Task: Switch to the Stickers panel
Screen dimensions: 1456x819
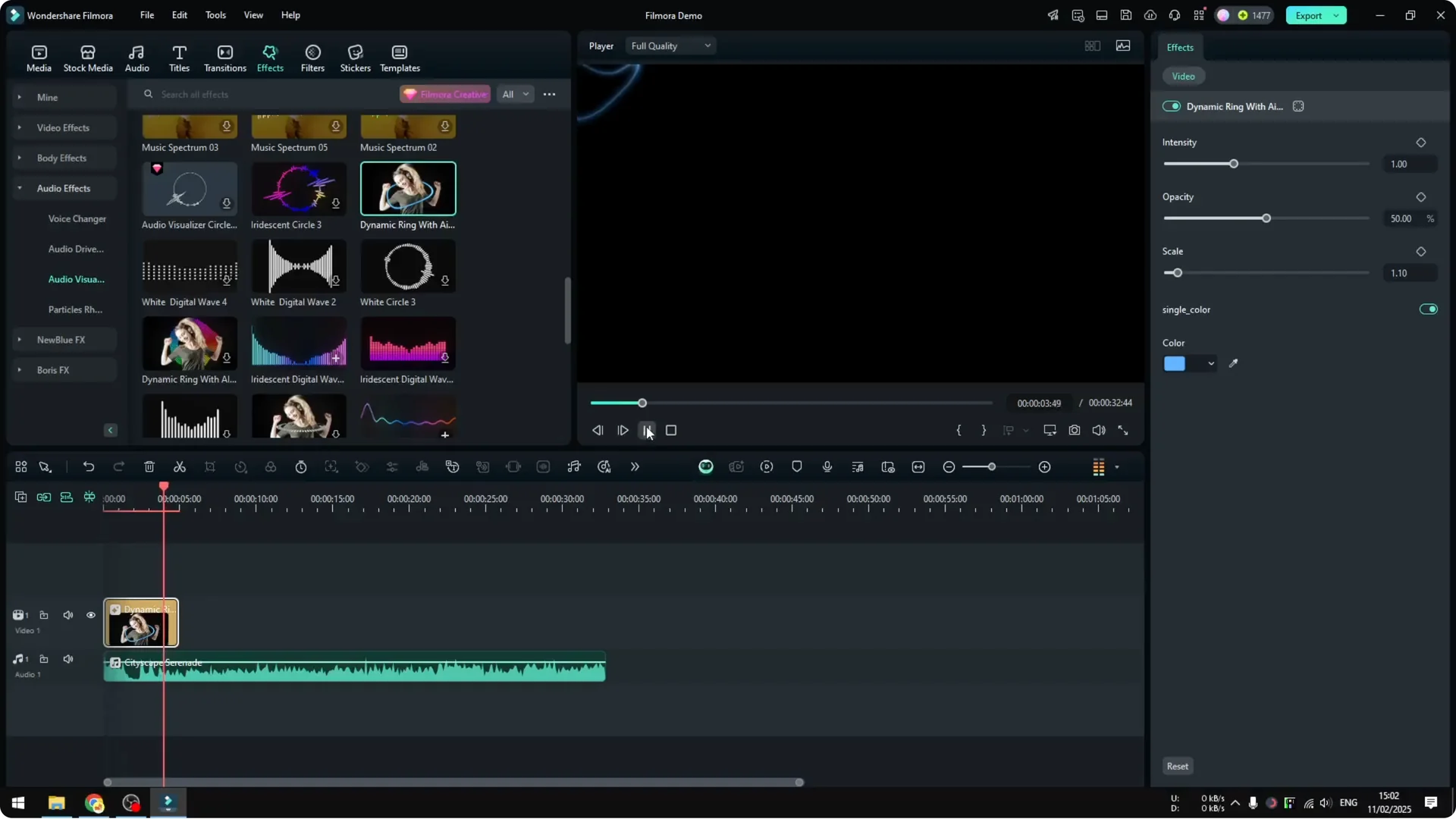Action: pyautogui.click(x=354, y=57)
